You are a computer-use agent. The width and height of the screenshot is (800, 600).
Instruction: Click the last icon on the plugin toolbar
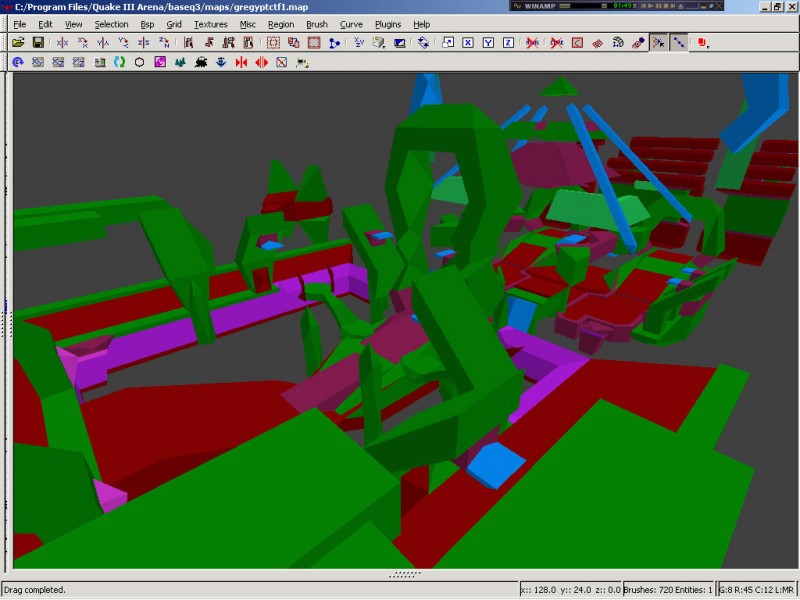302,62
